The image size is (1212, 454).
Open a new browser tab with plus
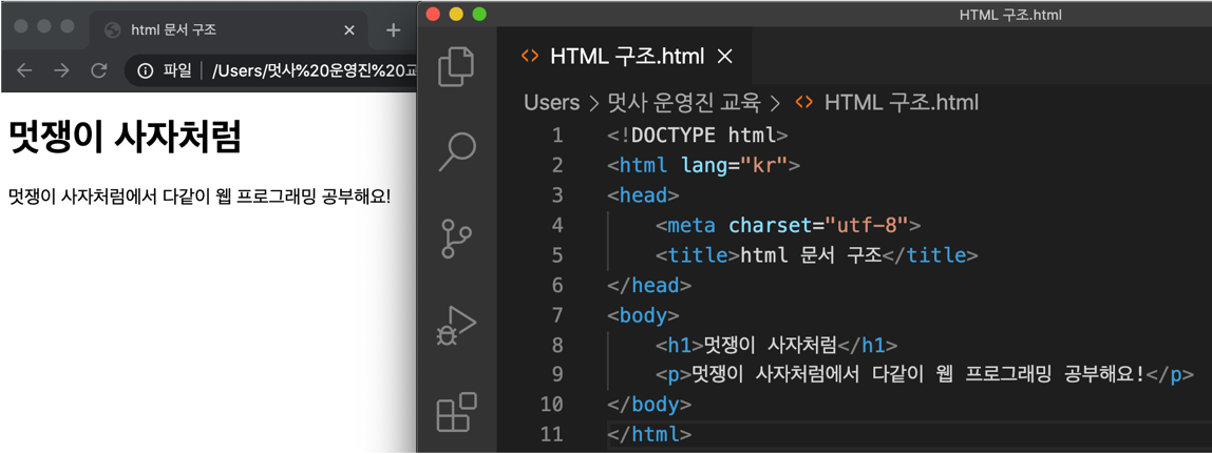[393, 30]
